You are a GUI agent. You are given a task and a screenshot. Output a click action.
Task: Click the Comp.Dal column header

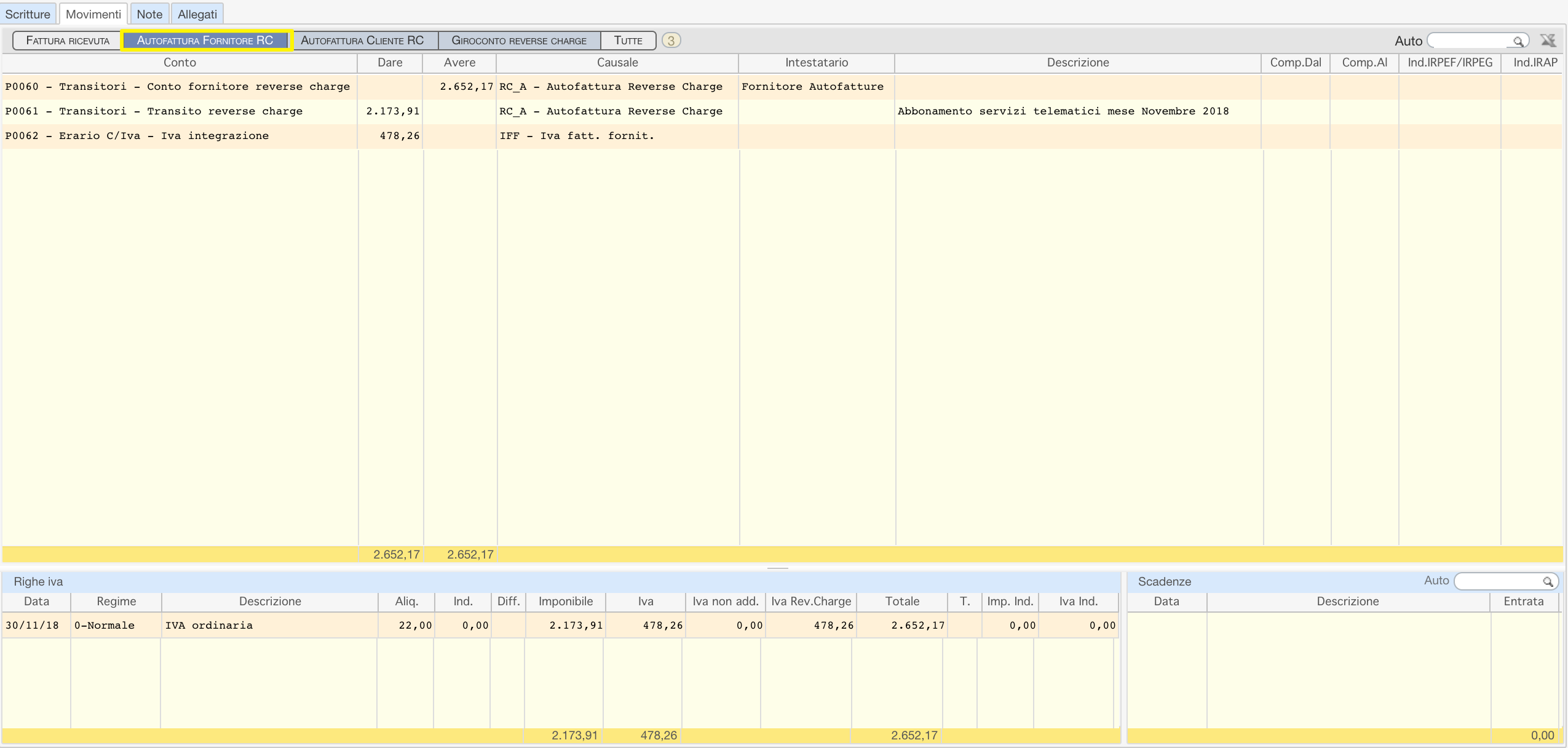click(1296, 63)
